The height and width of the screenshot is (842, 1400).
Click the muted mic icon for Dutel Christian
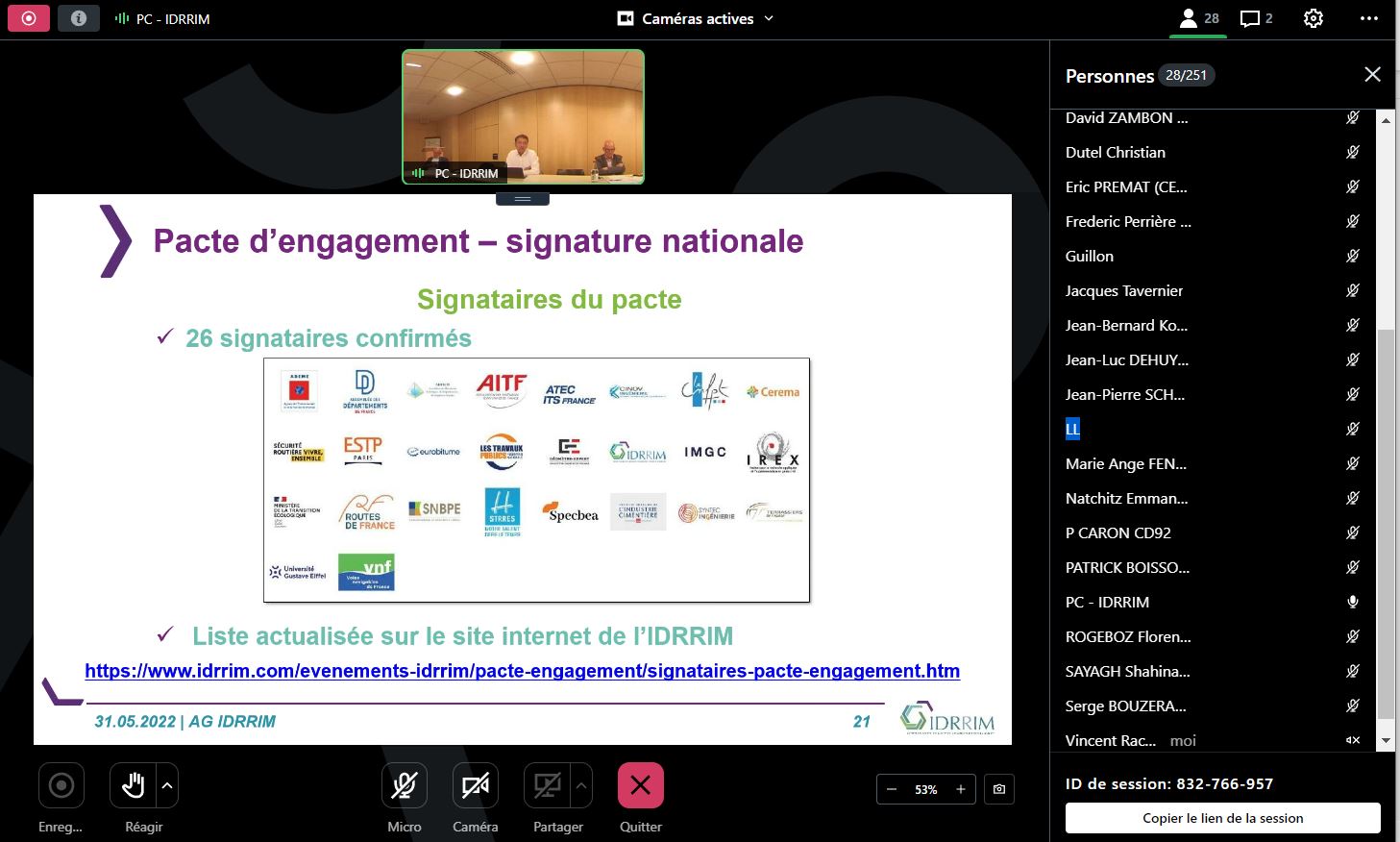1353,152
